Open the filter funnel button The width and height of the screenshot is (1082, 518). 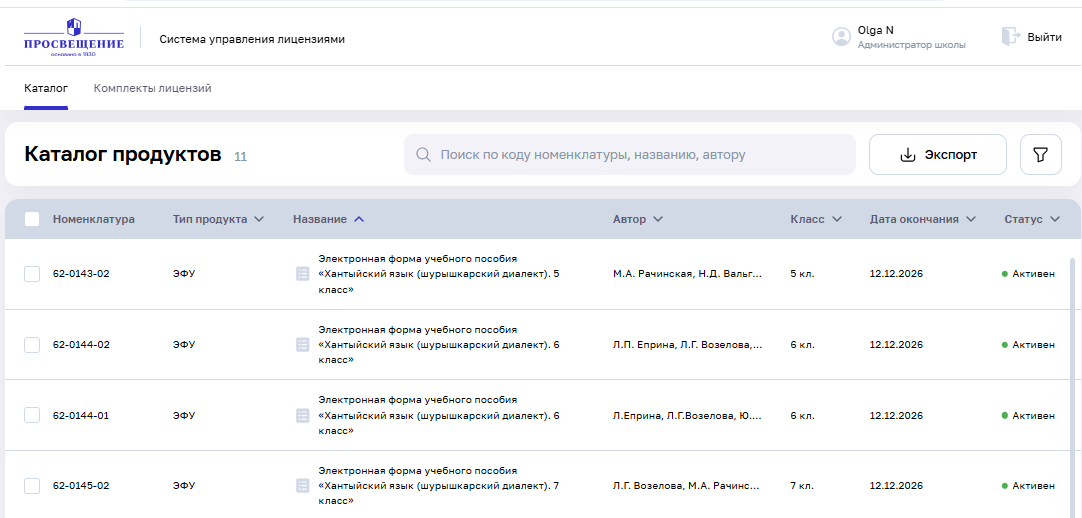1040,155
